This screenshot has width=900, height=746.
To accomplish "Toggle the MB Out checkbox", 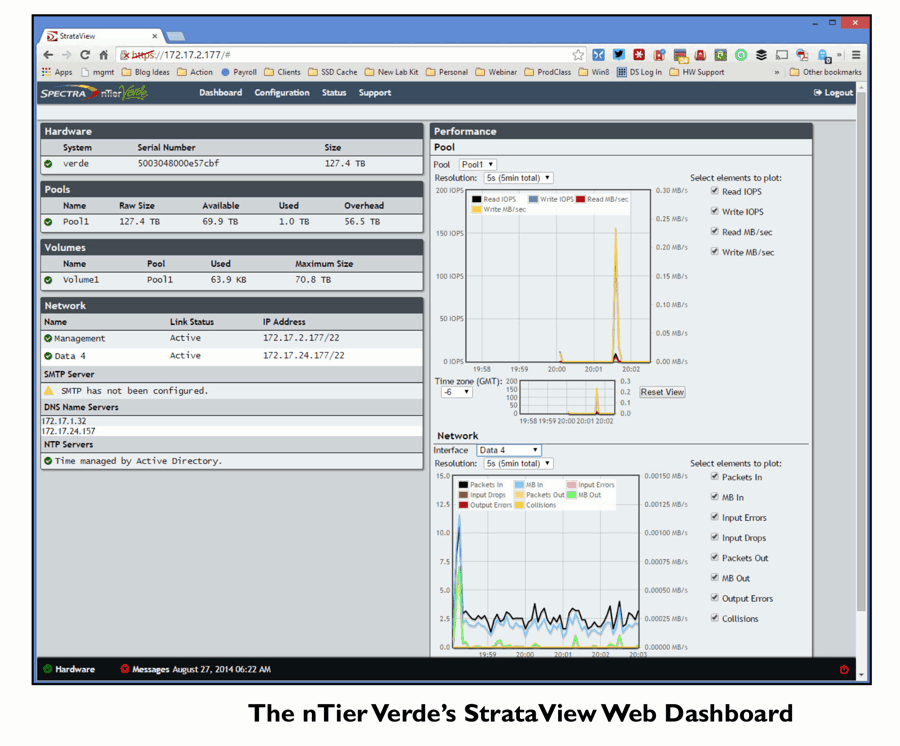I will (x=715, y=577).
